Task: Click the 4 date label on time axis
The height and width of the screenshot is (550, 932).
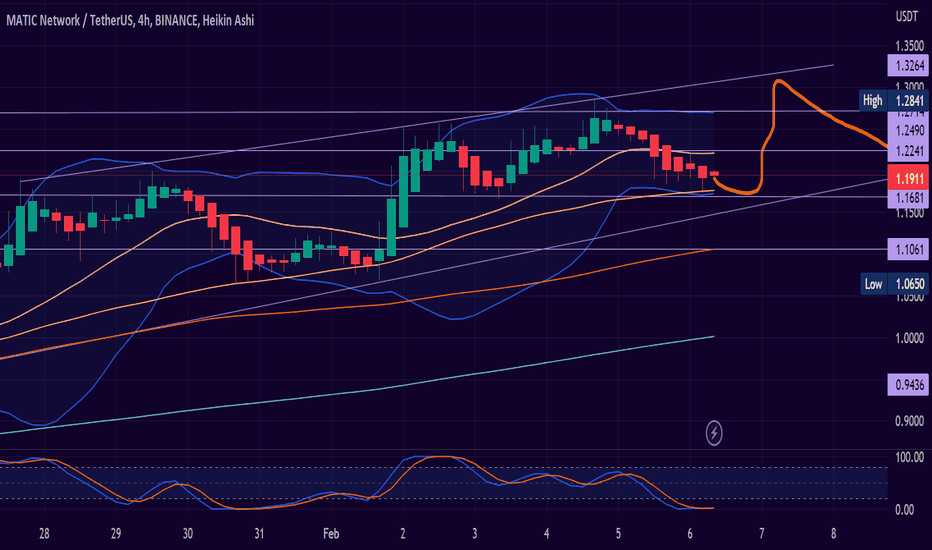Action: pyautogui.click(x=546, y=533)
